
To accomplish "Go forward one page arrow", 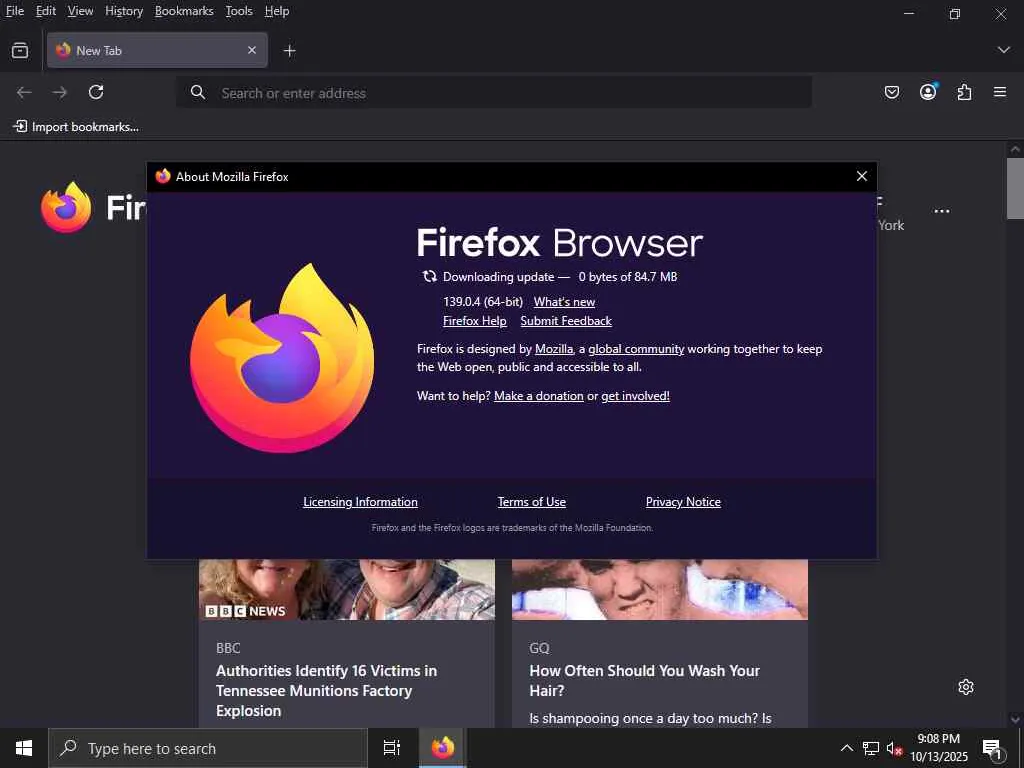I will coord(59,93).
